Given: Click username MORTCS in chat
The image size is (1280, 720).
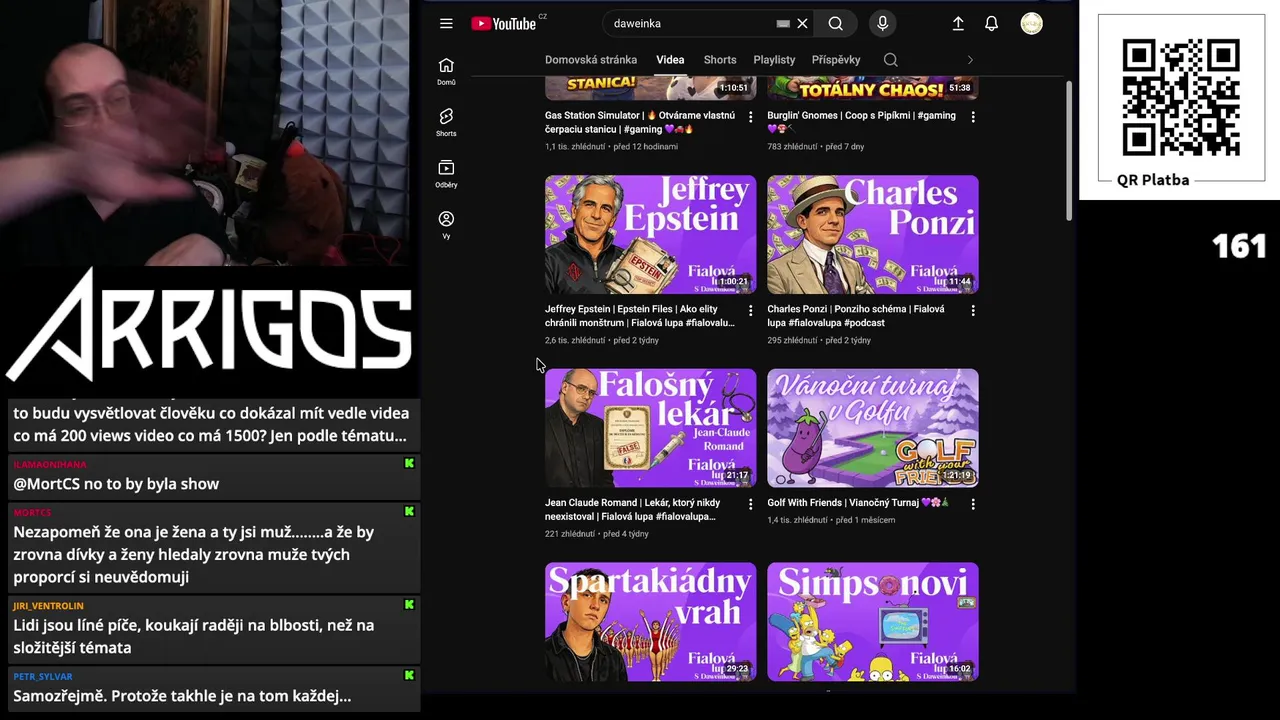Looking at the screenshot, I should point(32,512).
